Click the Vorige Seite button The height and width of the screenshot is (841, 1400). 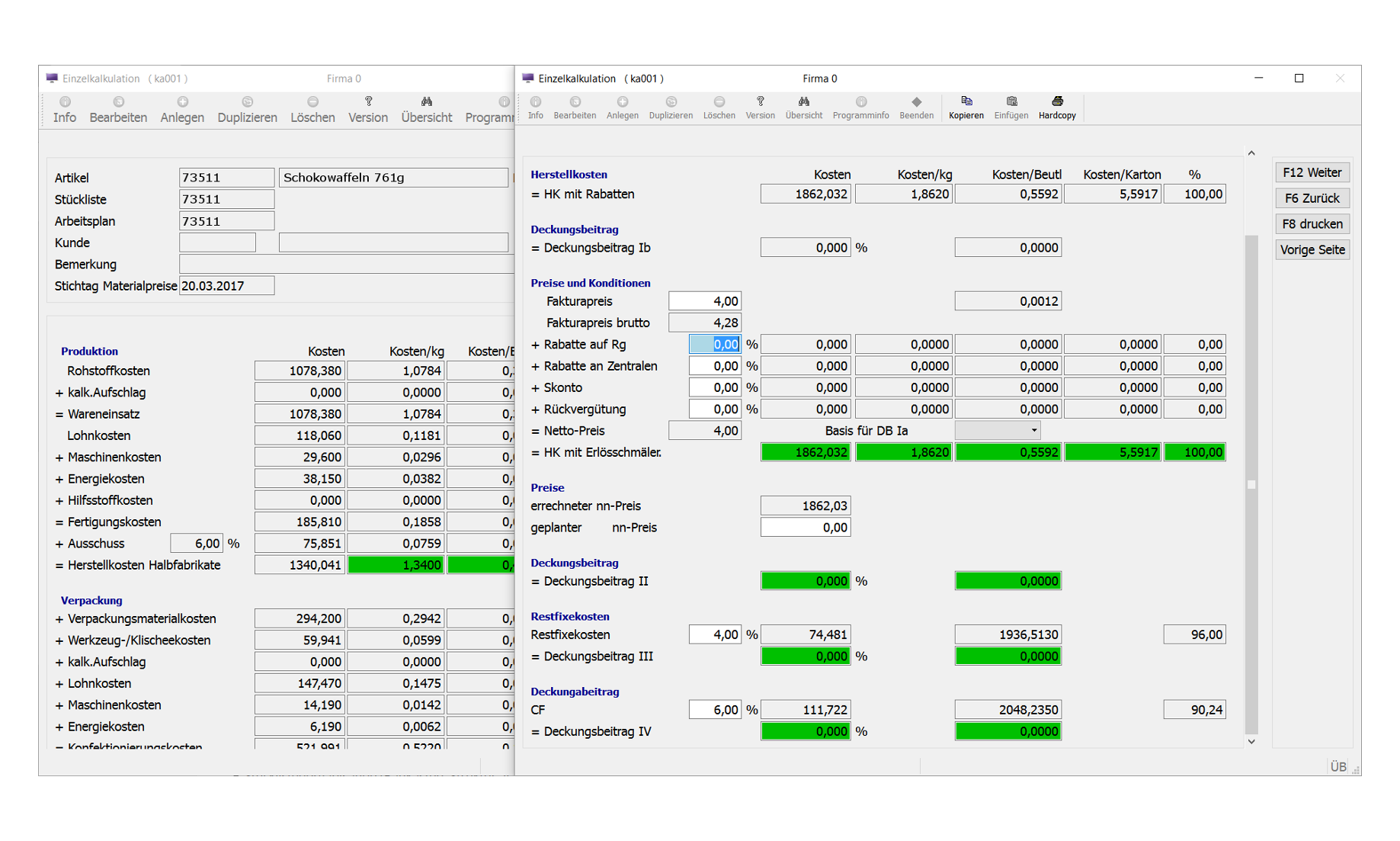point(1312,250)
